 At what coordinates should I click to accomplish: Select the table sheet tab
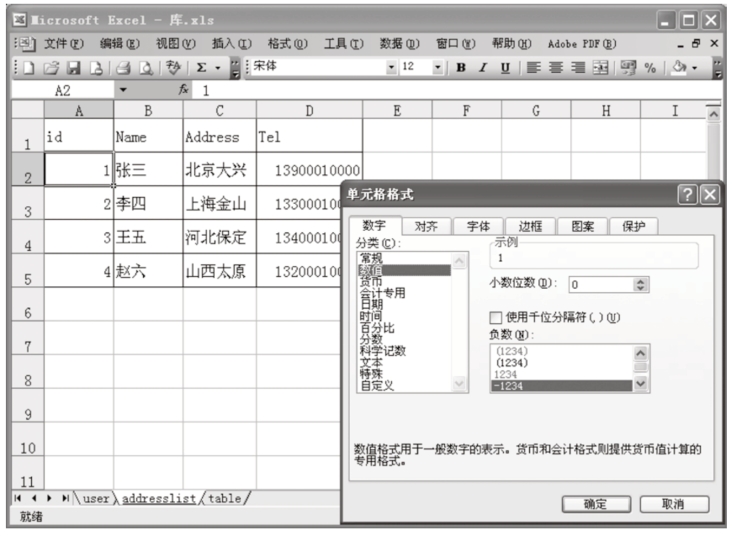(x=225, y=498)
